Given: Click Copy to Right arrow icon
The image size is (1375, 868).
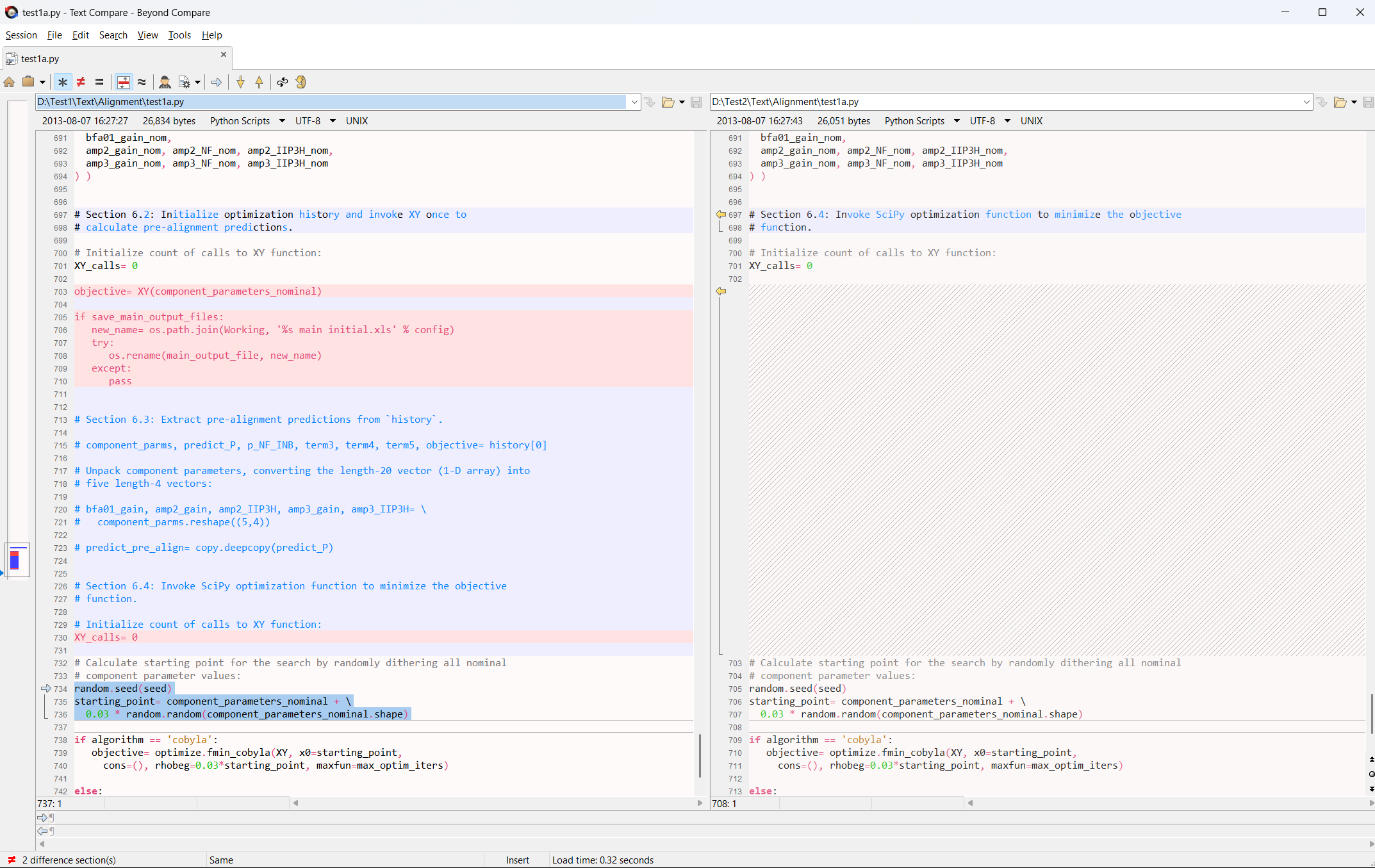Looking at the screenshot, I should coord(217,82).
